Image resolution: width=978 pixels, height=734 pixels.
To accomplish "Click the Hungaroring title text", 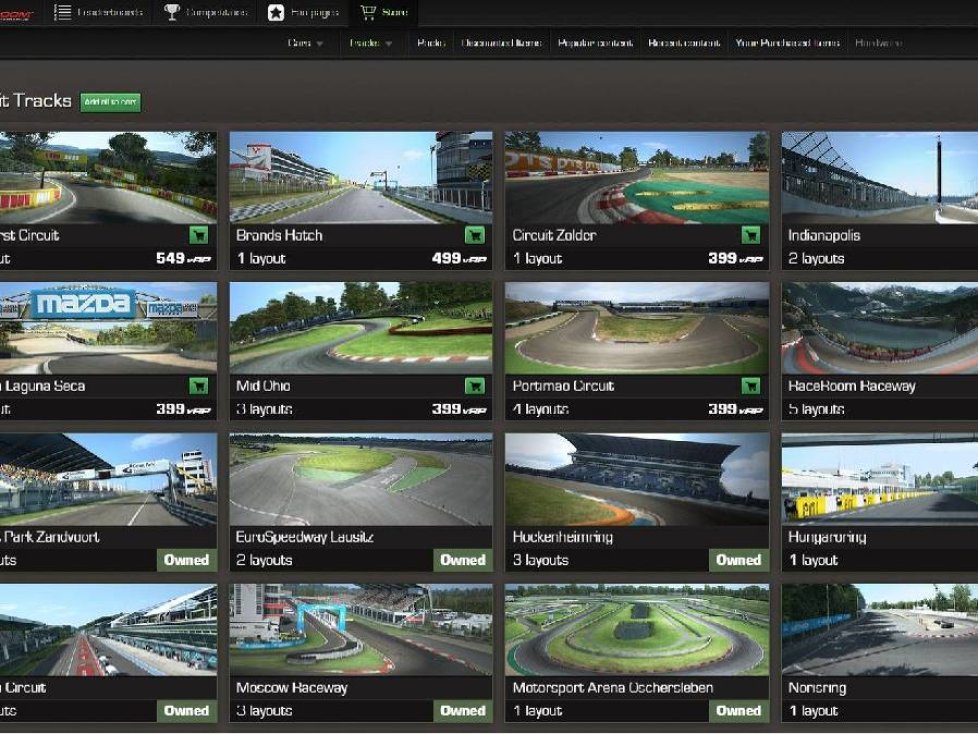I will 827,537.
